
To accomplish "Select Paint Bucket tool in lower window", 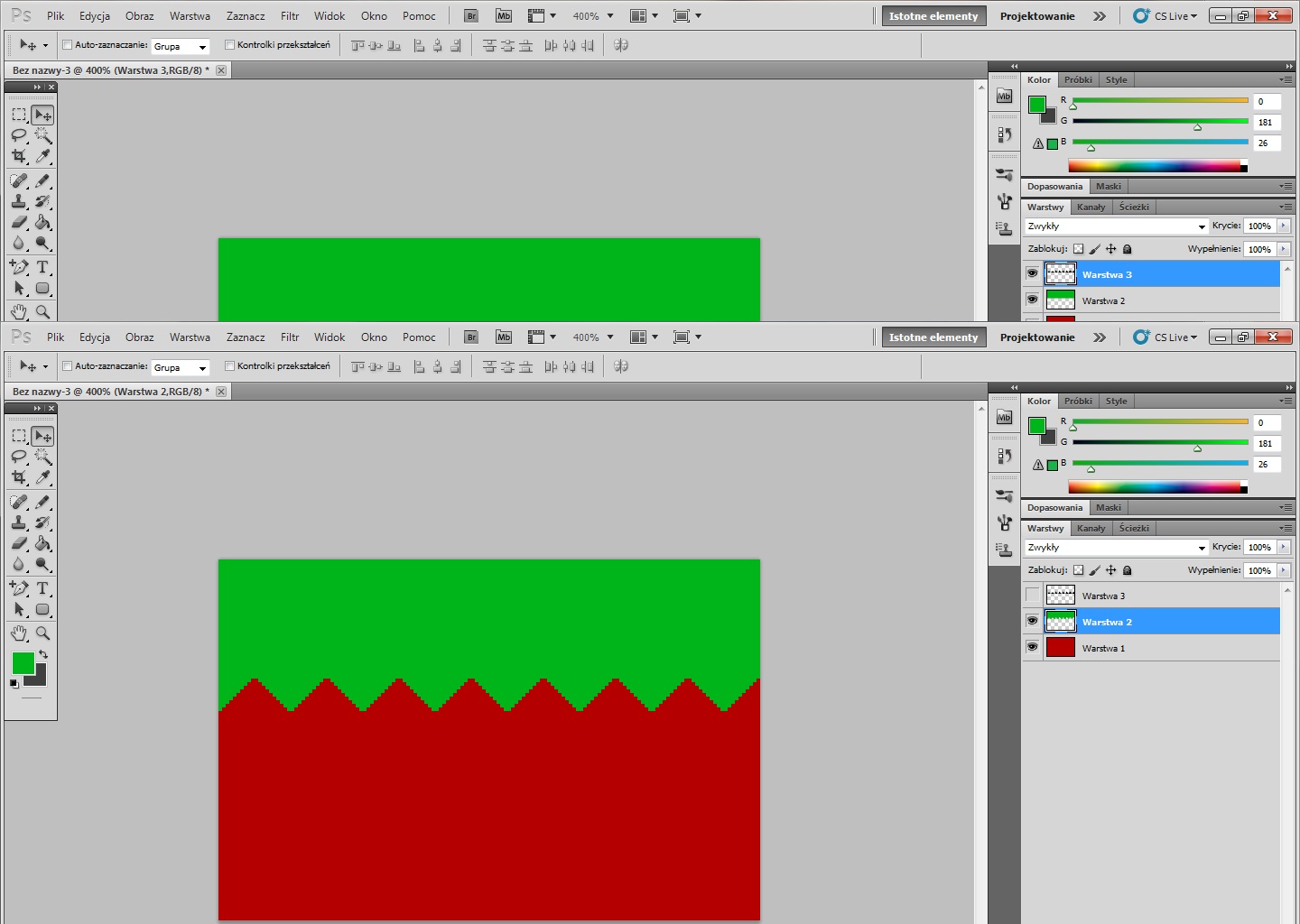I will [42, 543].
